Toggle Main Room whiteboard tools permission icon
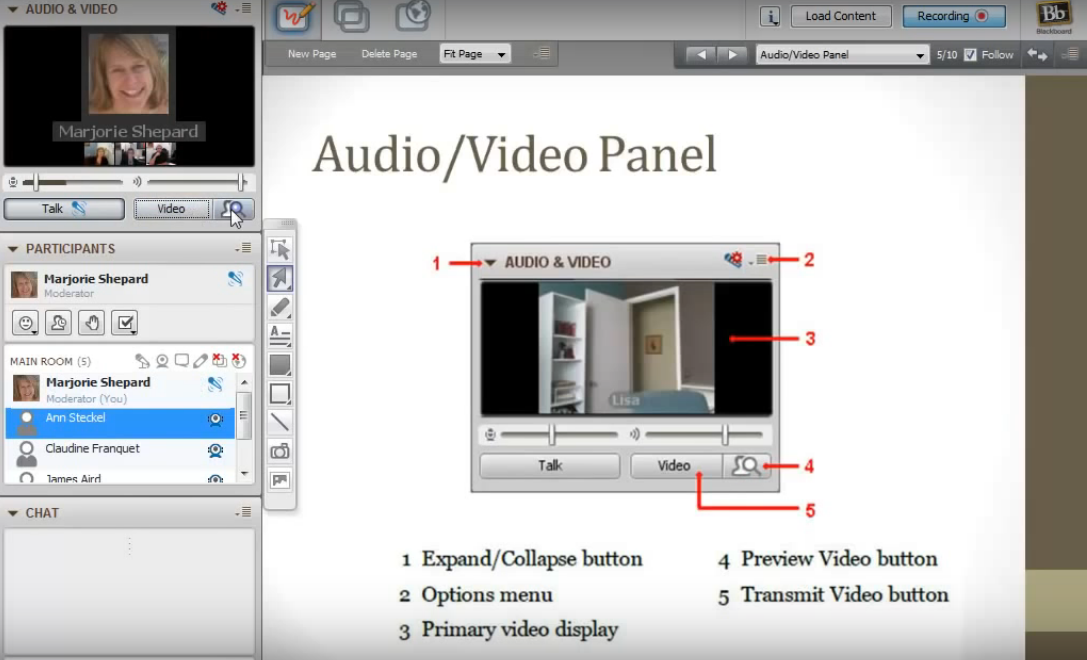This screenshot has width=1087, height=660. 200,361
